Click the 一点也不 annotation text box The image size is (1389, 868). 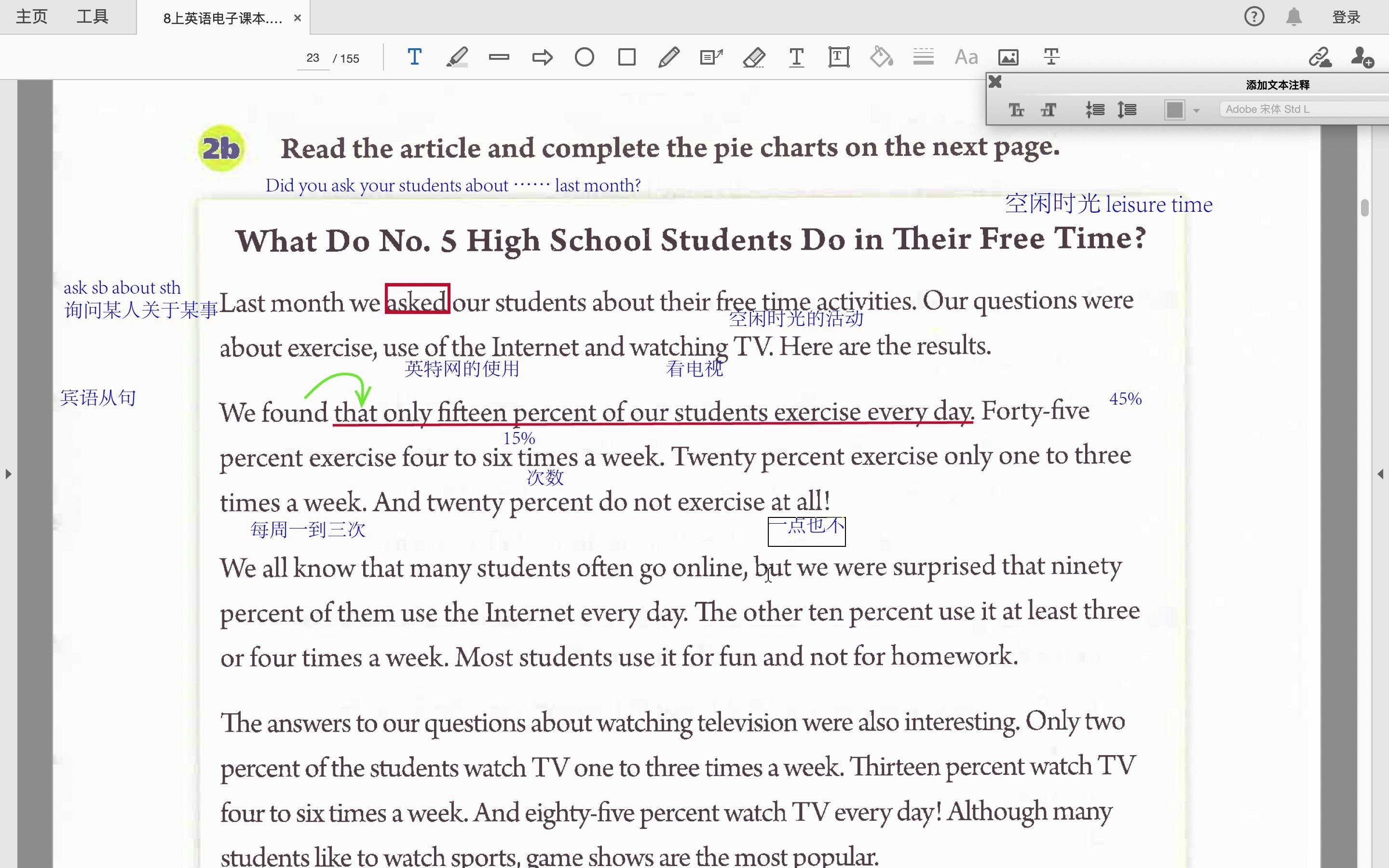coord(806,531)
